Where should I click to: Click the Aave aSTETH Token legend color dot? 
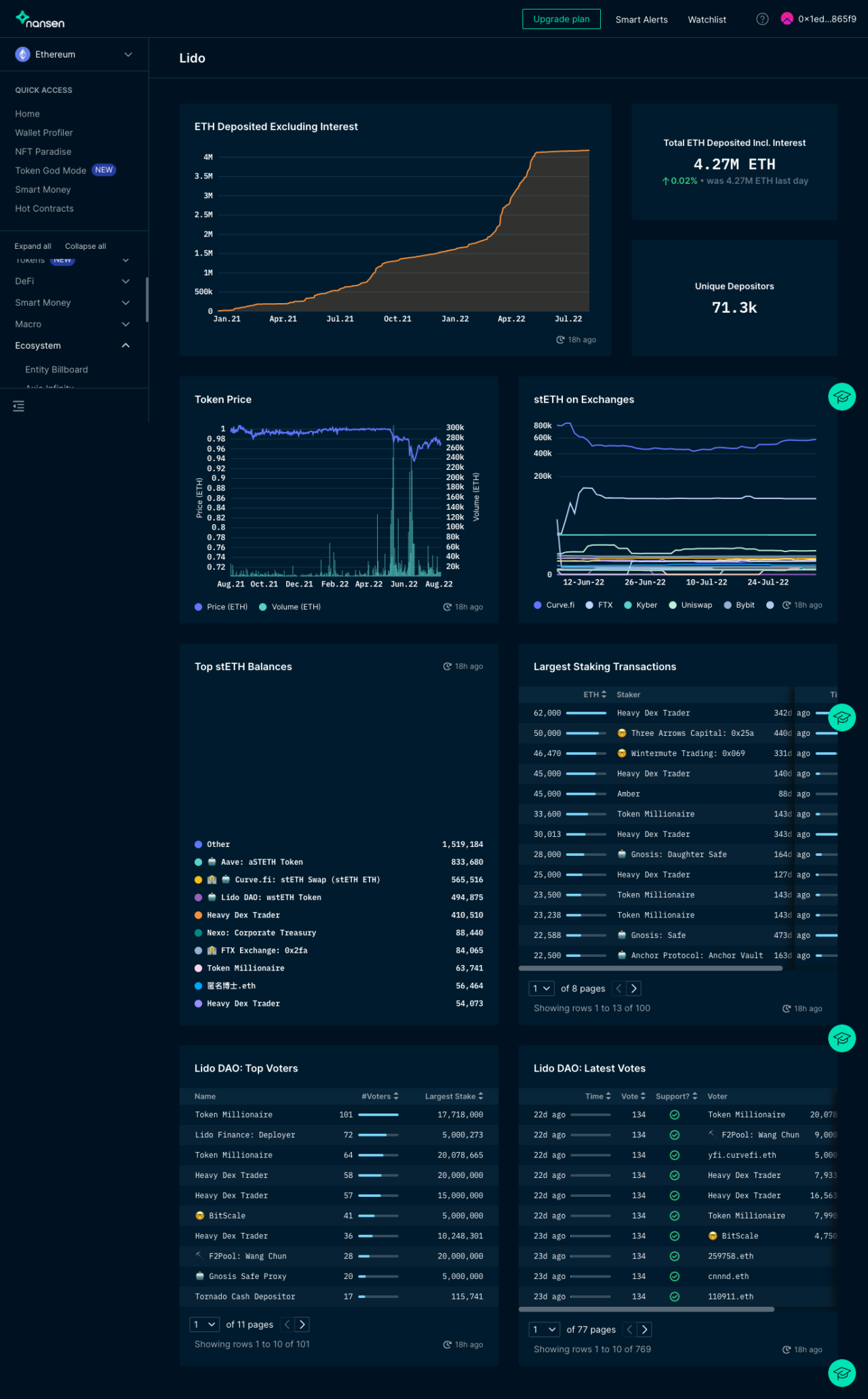coord(199,862)
